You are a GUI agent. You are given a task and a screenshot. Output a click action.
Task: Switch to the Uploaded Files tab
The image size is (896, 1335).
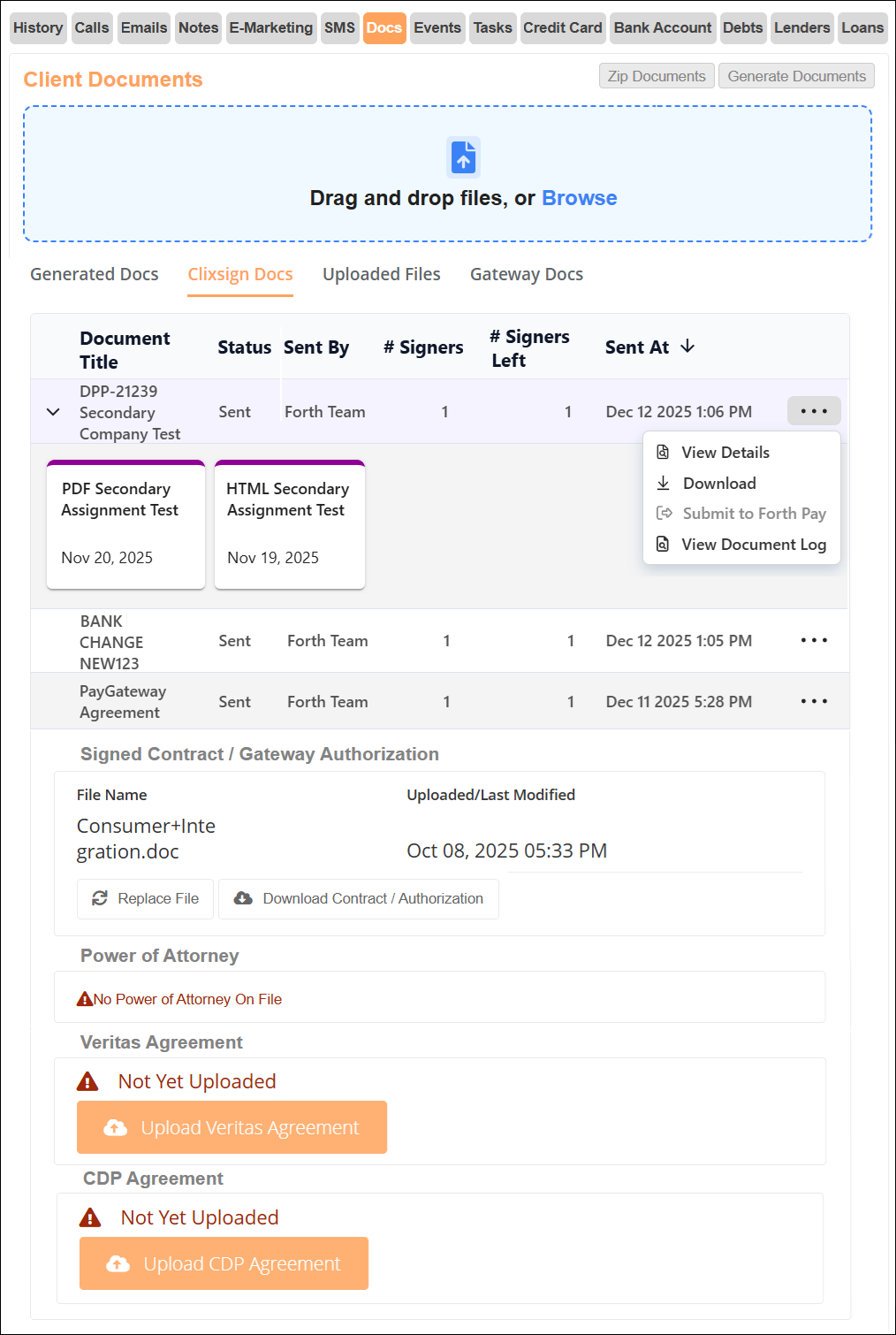381,274
